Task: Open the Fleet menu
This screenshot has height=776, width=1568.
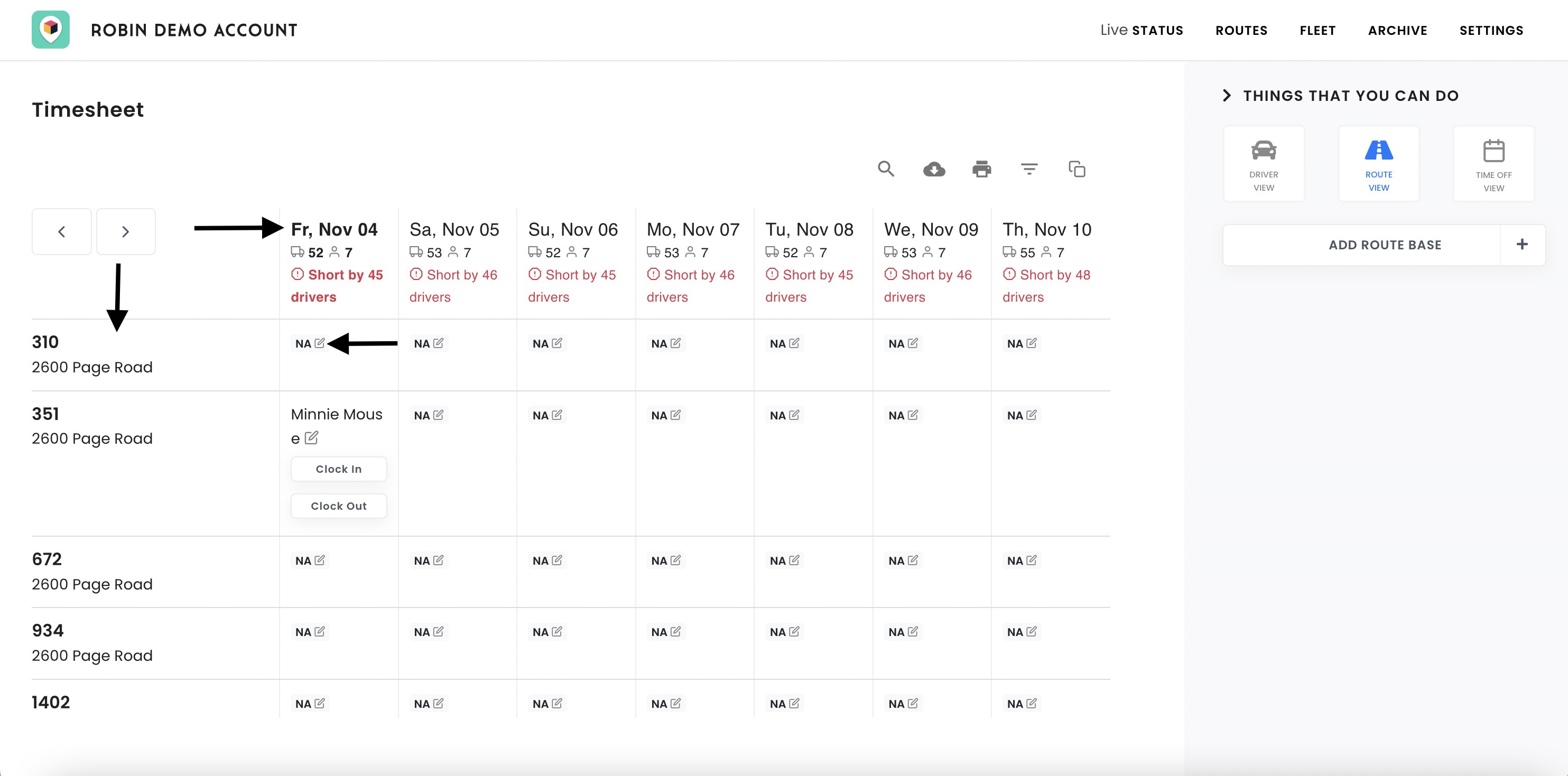Action: 1317,31
